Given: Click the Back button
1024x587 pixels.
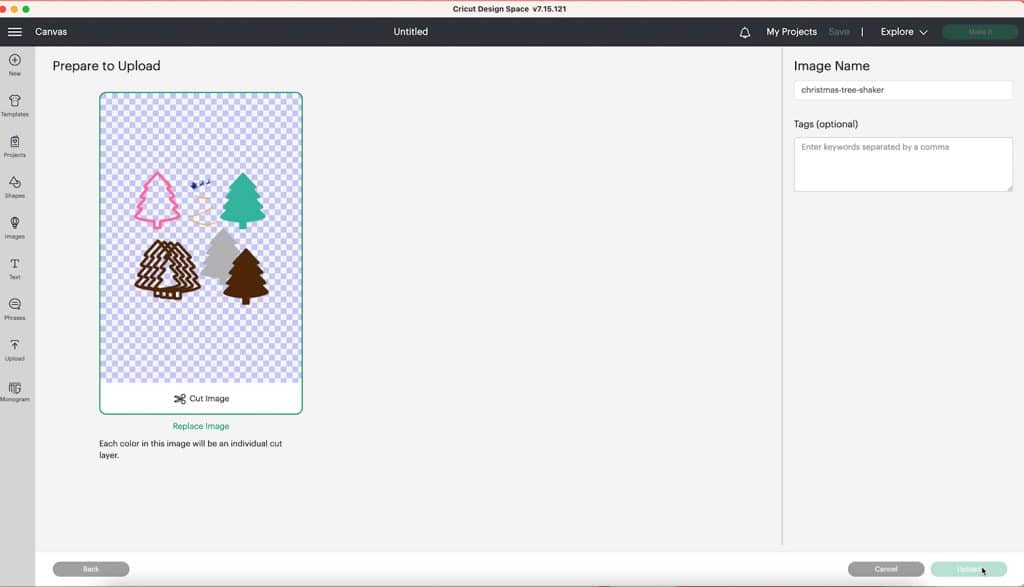Looking at the screenshot, I should (91, 569).
